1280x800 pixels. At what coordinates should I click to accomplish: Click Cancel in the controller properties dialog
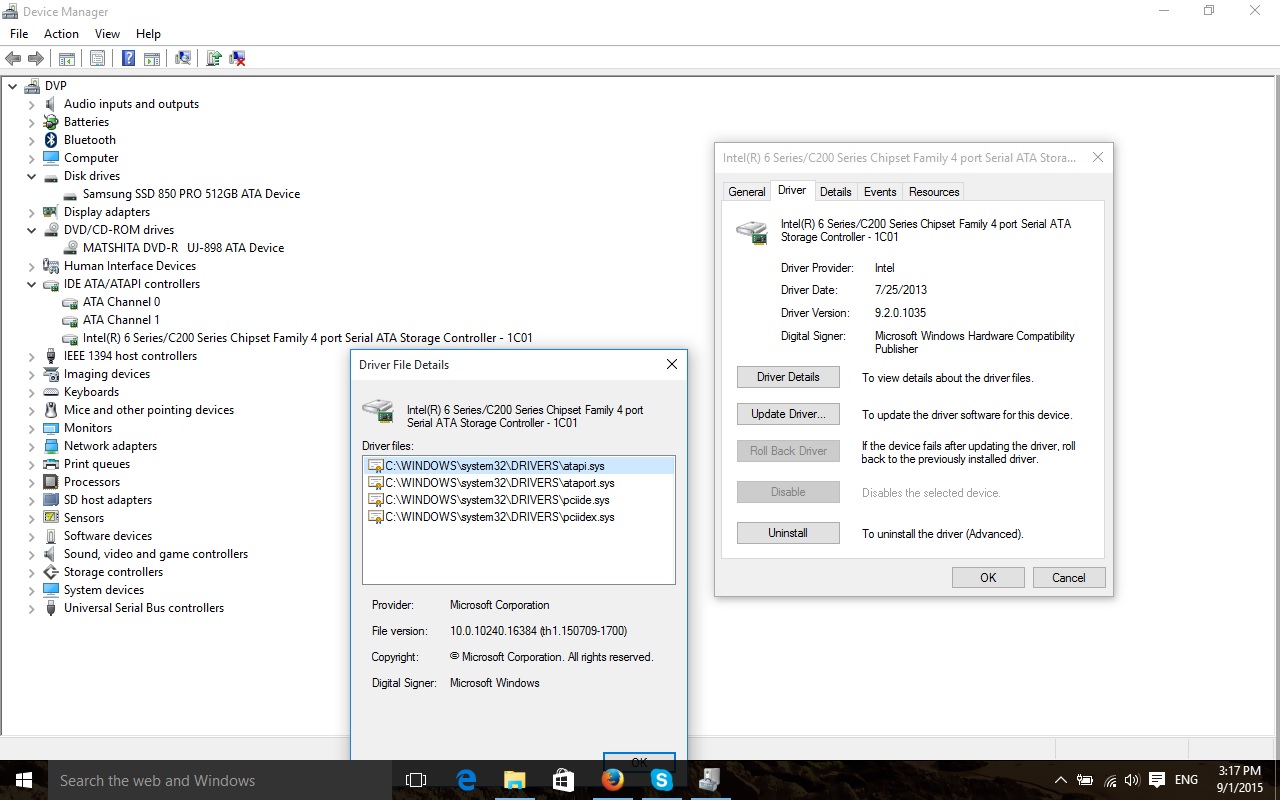(1068, 577)
